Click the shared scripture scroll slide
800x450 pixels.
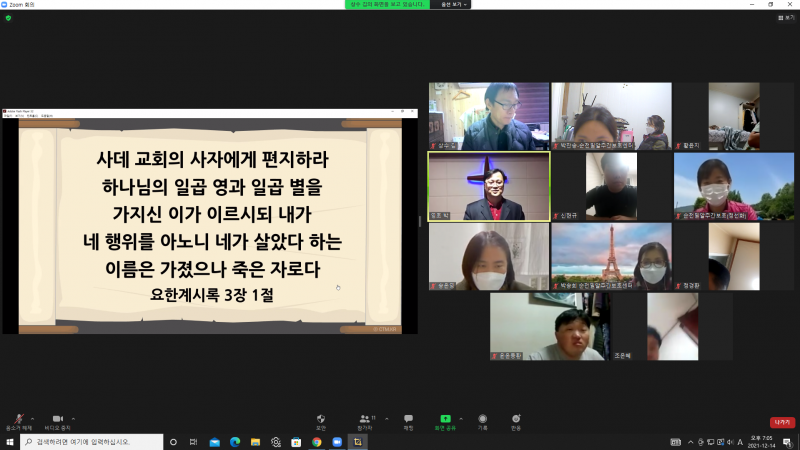(x=210, y=226)
